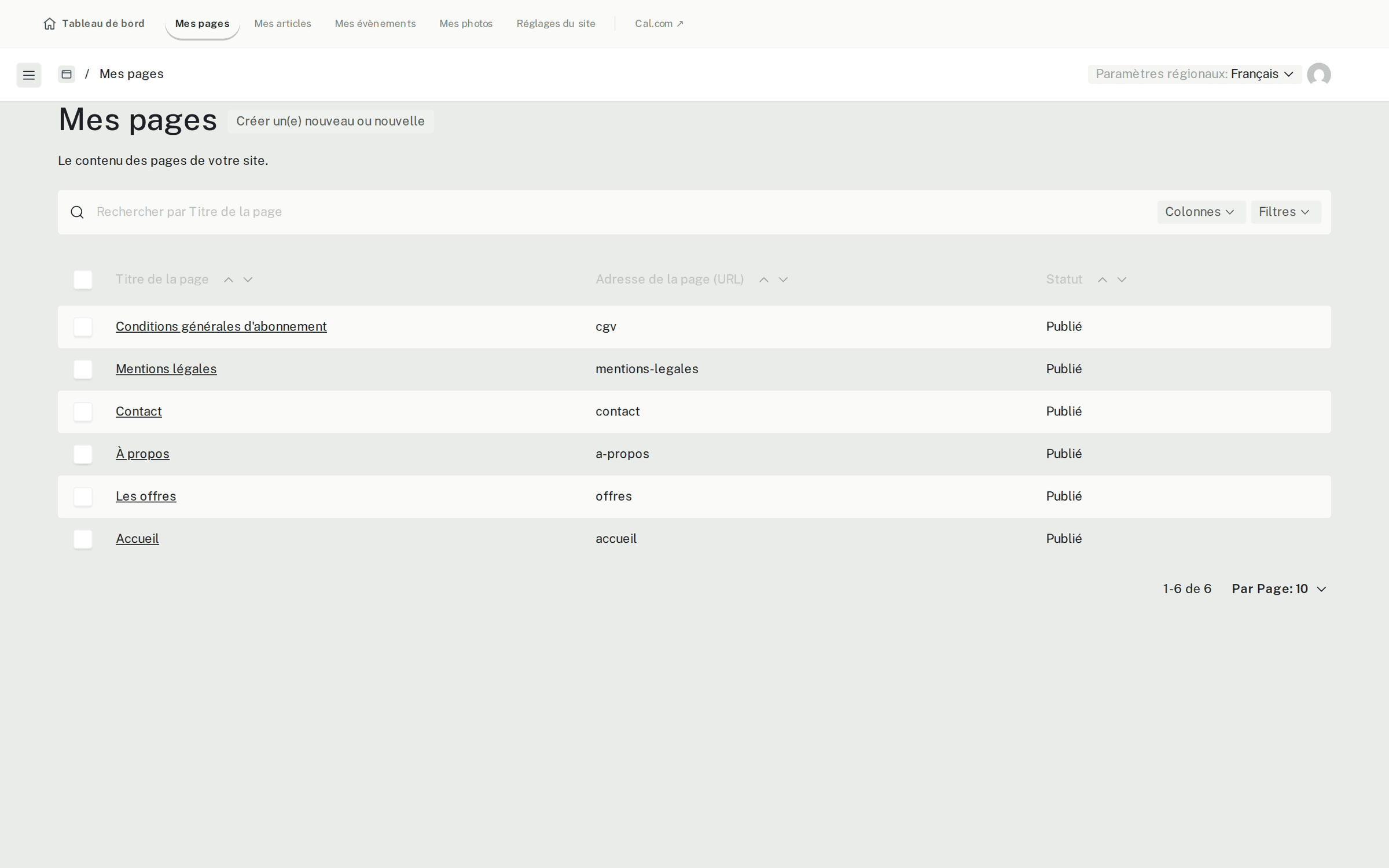Viewport: 1389px width, 868px height.
Task: Open the À propos page
Action: tap(142, 454)
